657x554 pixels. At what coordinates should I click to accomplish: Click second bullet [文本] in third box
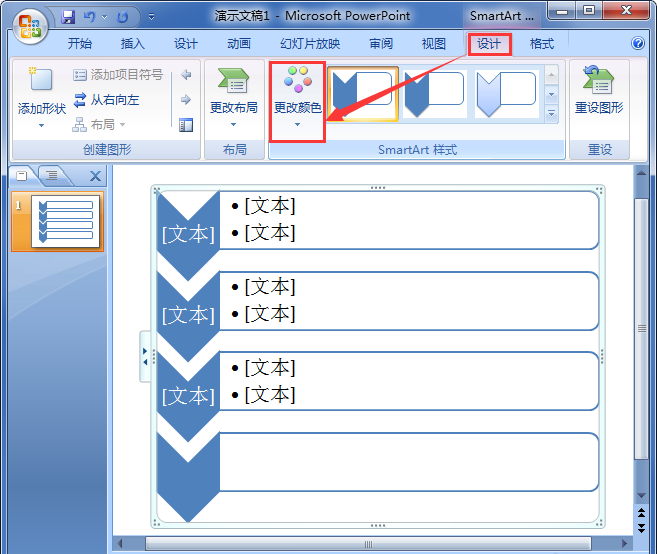pos(270,395)
